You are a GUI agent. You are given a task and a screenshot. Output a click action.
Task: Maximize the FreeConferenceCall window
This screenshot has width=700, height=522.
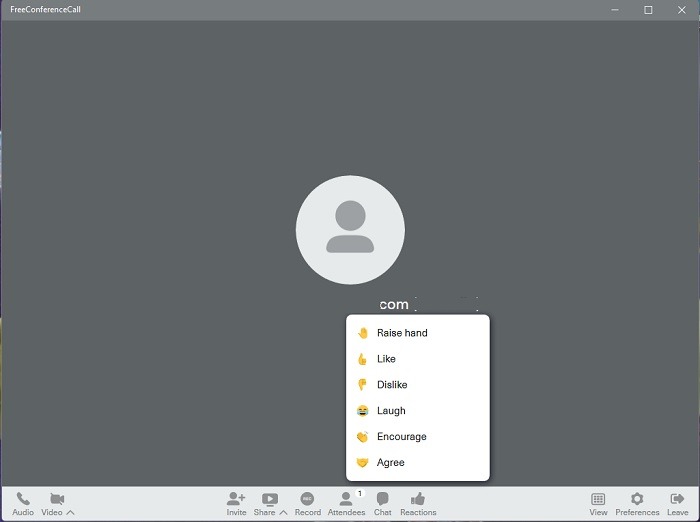click(648, 10)
